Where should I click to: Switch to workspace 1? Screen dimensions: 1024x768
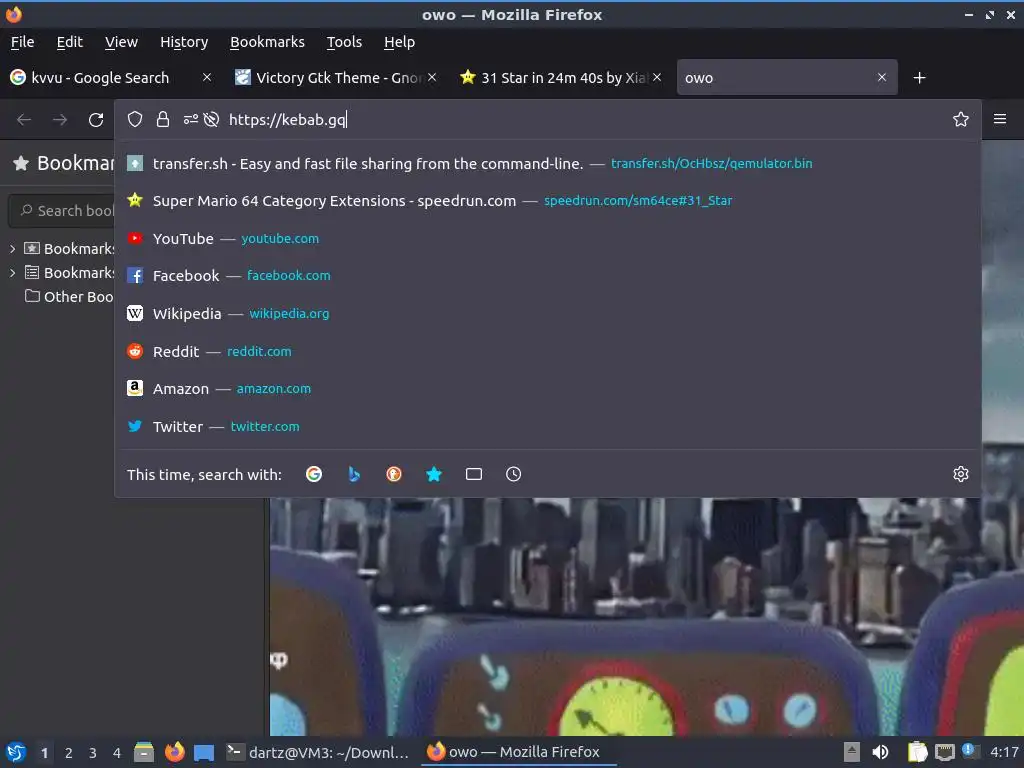click(x=44, y=753)
